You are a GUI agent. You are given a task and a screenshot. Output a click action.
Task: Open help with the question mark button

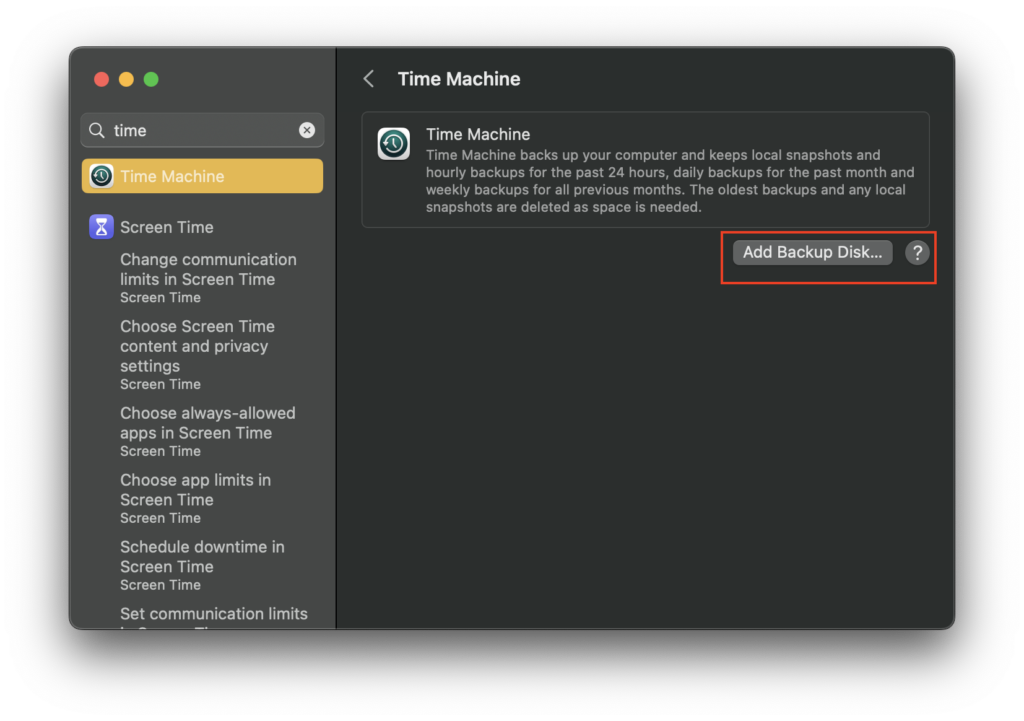(917, 253)
